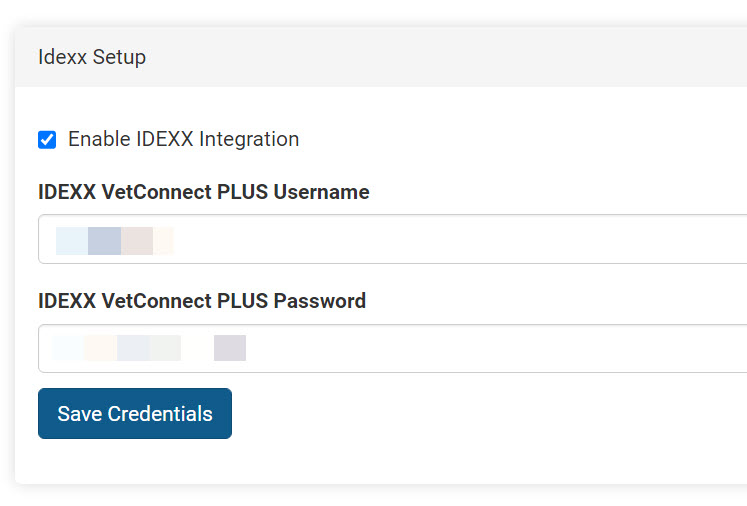
Task: Click the "IDEXX VetConnect PLUS Username" label
Action: point(203,192)
